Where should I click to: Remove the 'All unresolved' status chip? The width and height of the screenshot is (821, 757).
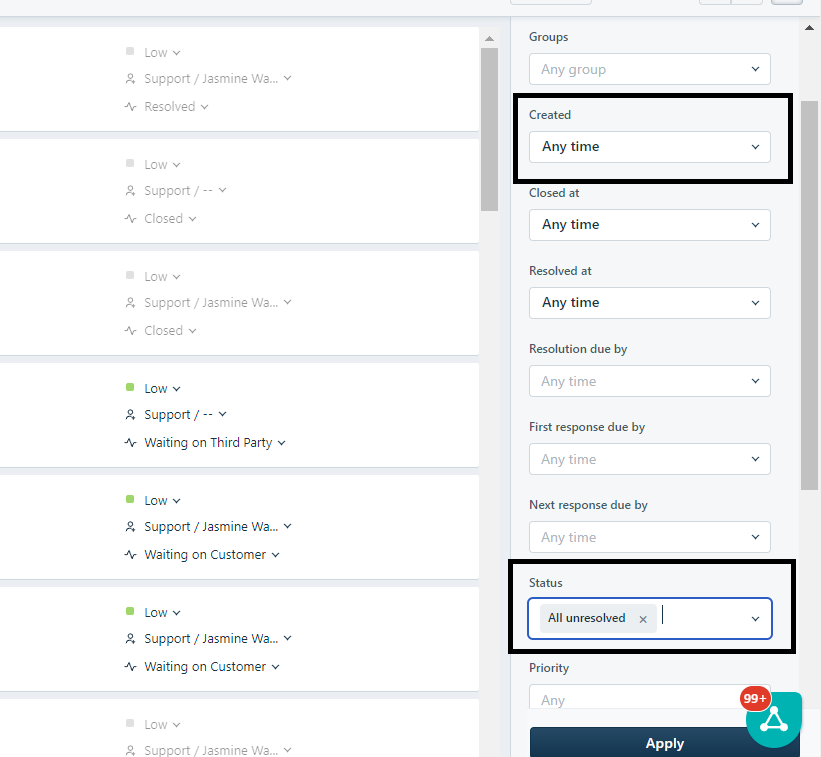click(643, 619)
